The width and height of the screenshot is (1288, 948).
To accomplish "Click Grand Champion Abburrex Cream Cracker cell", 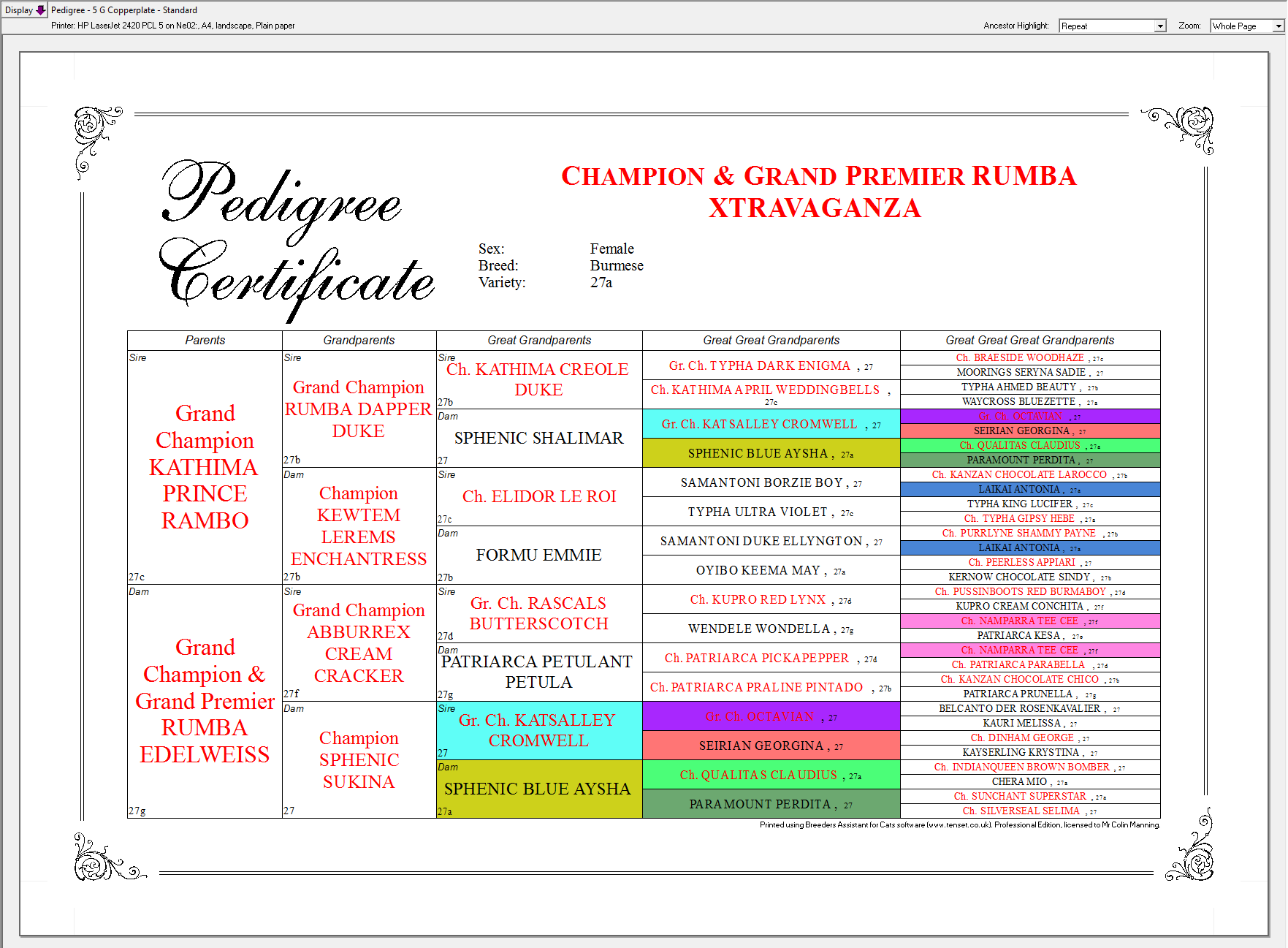I will [359, 642].
